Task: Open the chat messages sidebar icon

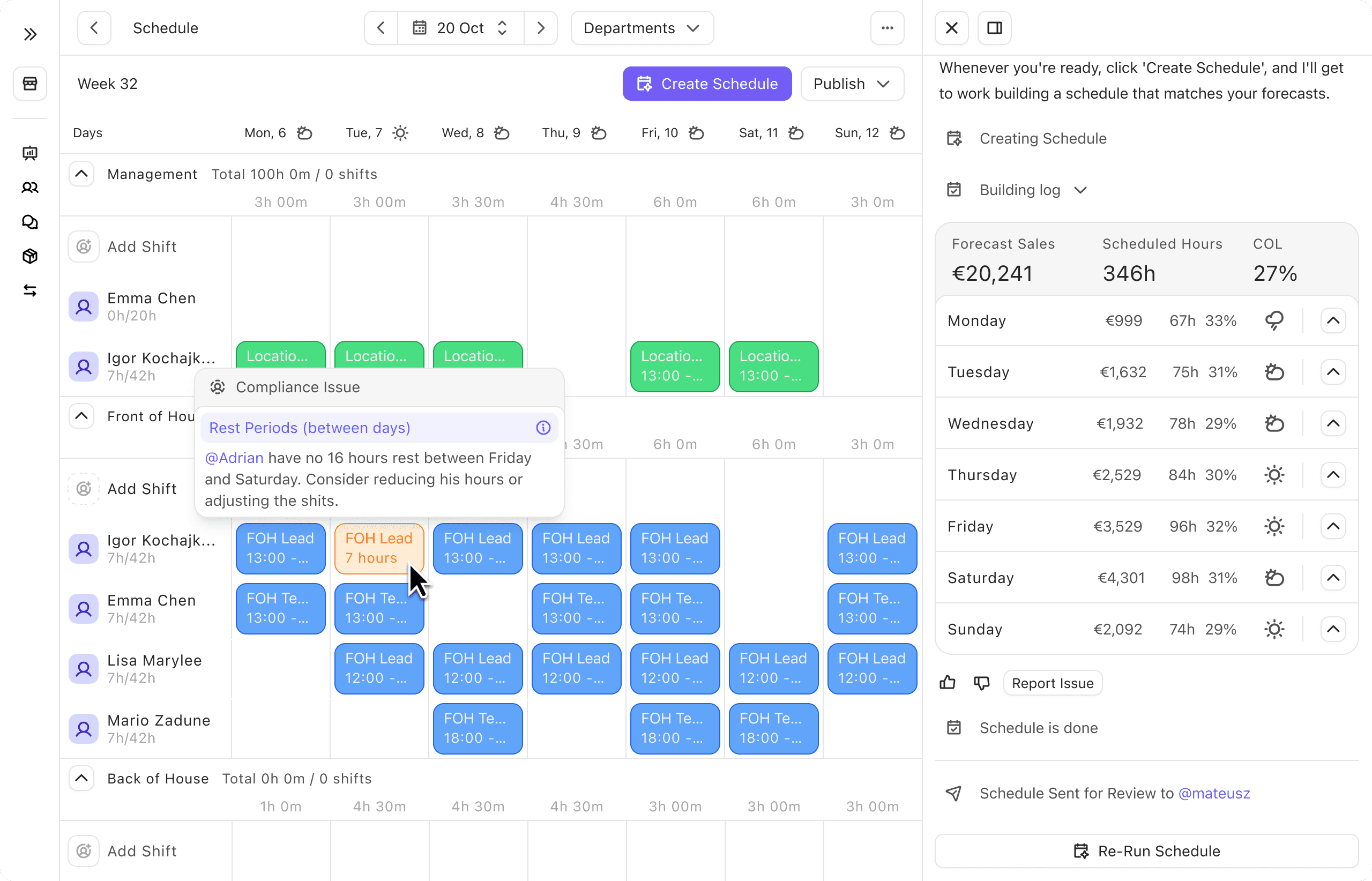Action: [31, 222]
